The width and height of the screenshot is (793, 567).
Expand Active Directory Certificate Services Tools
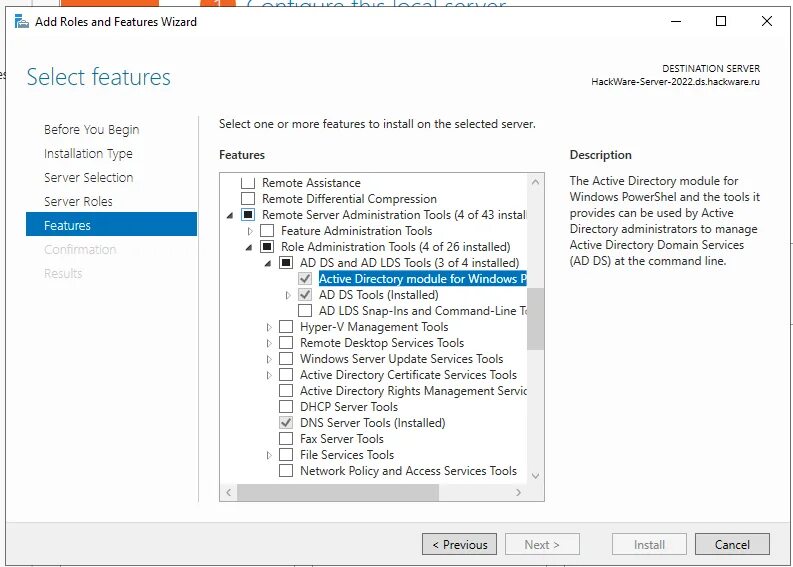(269, 375)
